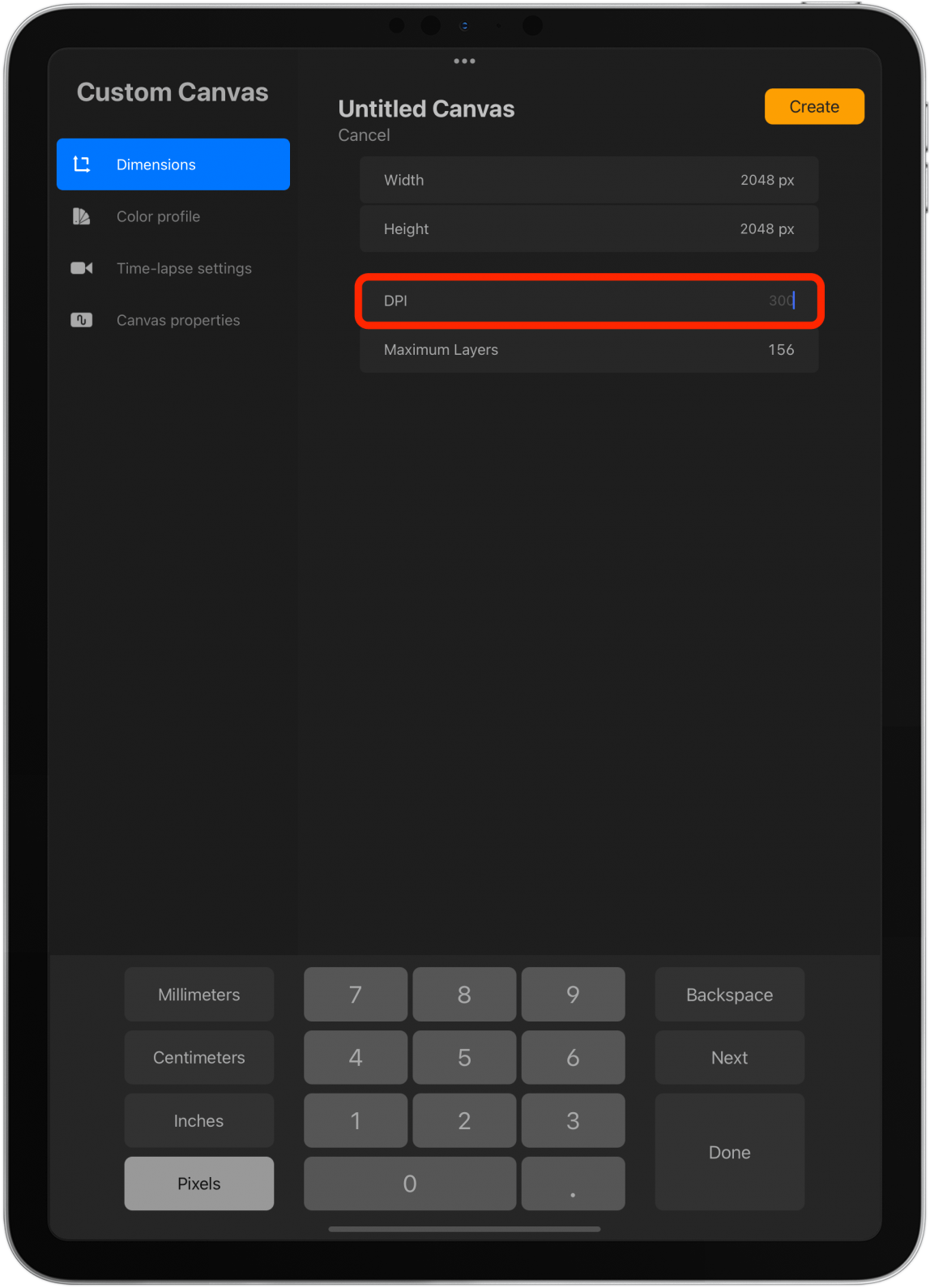Rename the Untitled Canvas title
The image size is (930, 1288).
426,109
